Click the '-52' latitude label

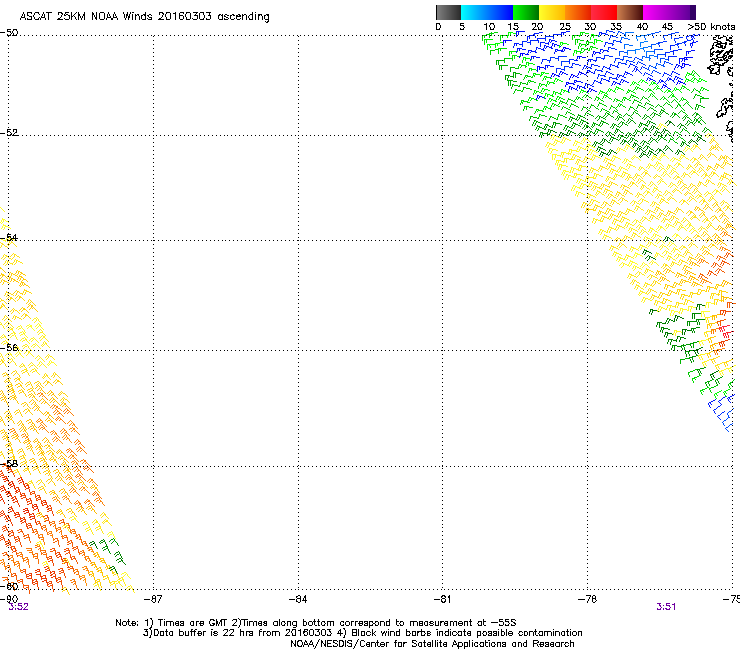9,132
